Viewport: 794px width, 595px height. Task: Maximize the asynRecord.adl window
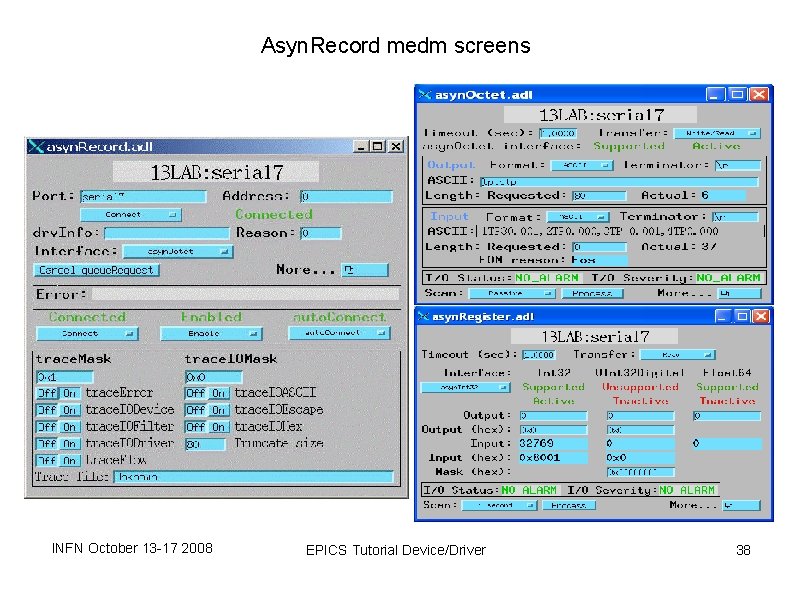pyautogui.click(x=377, y=146)
